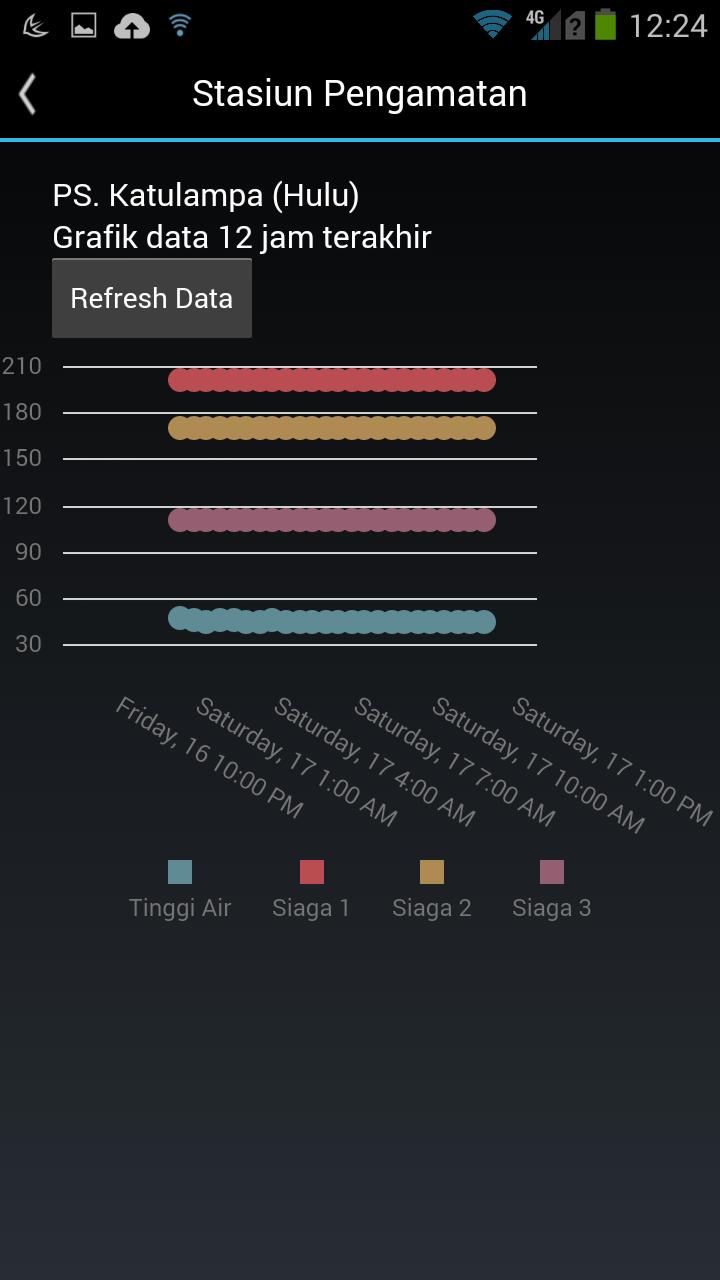This screenshot has height=1280, width=720.
Task: Tap the Tinggi Air legend swatch
Action: click(180, 872)
